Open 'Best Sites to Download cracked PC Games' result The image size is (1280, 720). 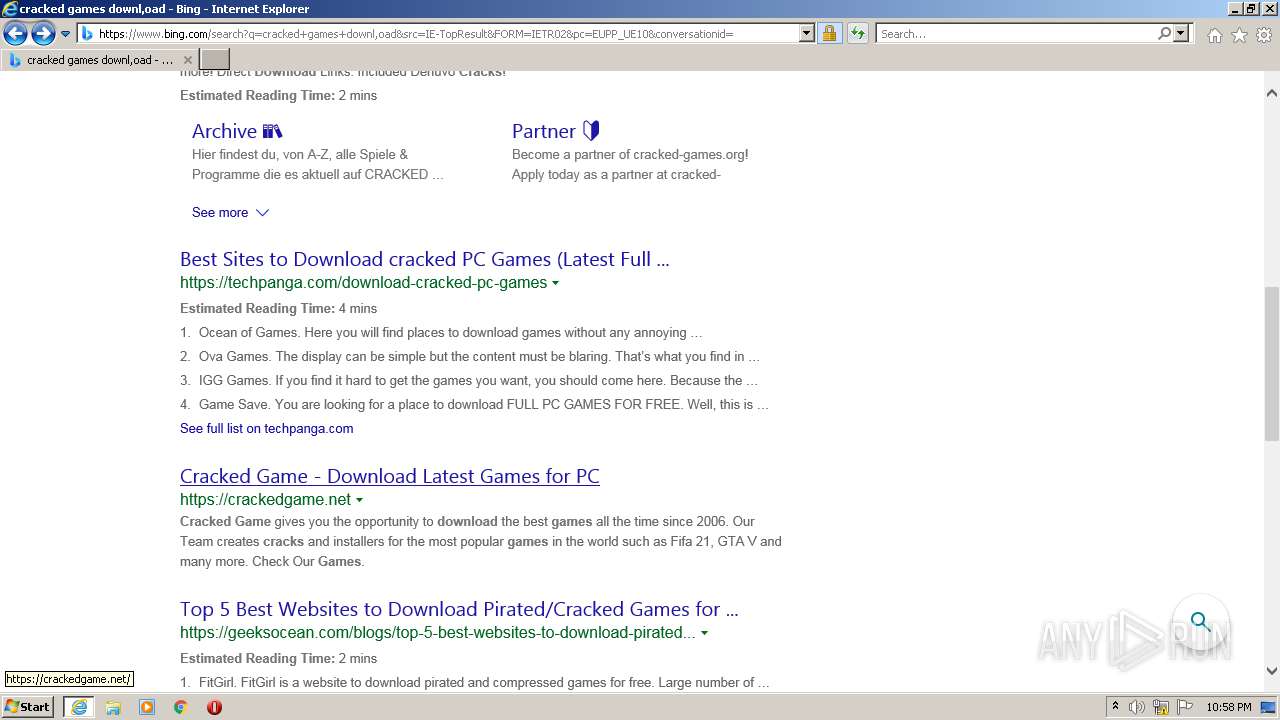(x=424, y=259)
